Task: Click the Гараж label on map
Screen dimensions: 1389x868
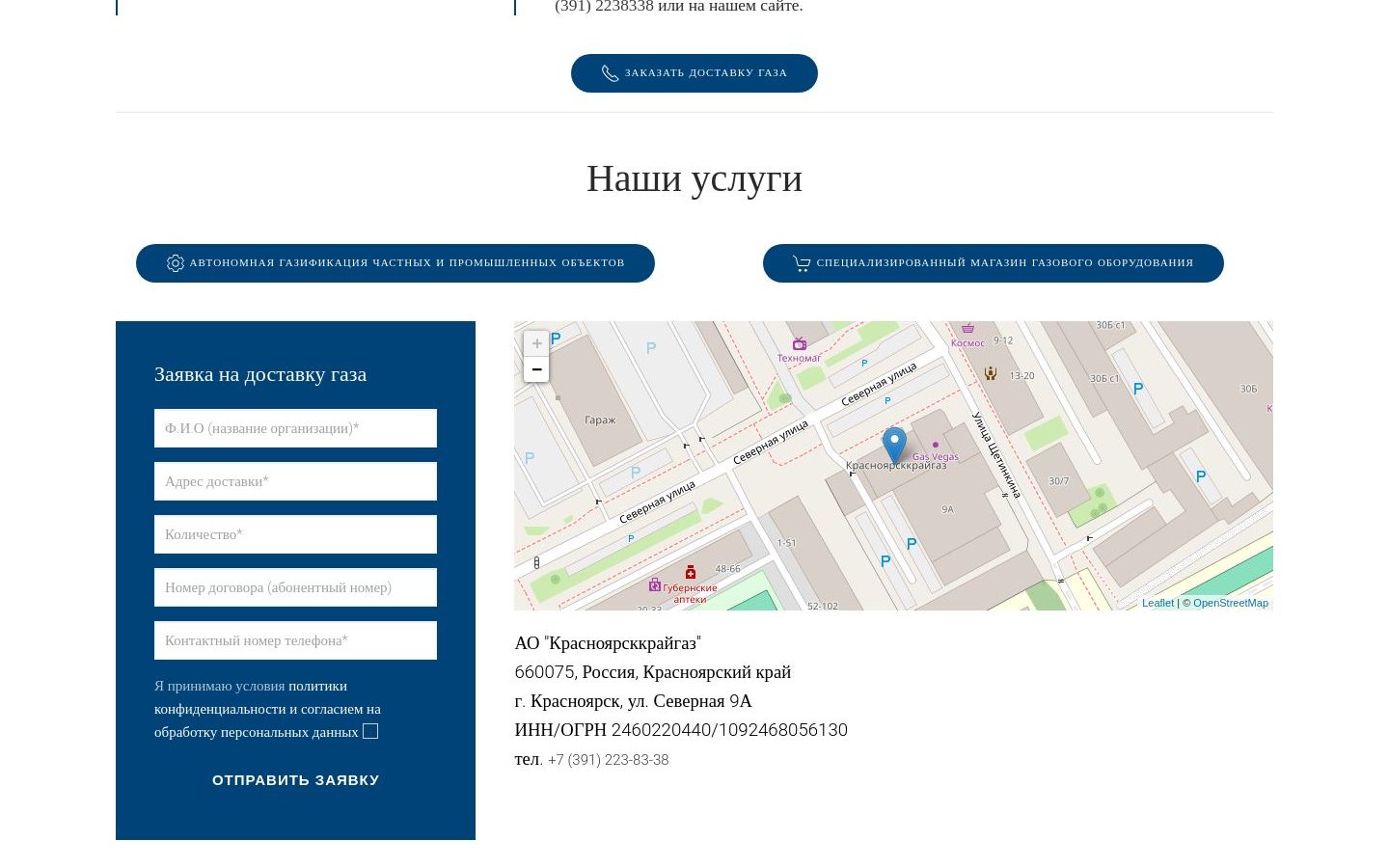Action: click(600, 420)
